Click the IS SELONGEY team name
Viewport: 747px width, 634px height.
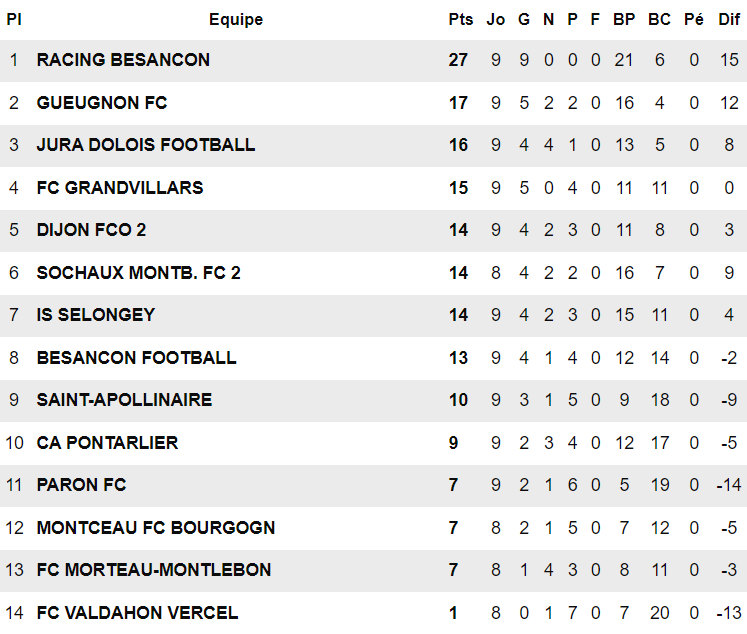click(x=96, y=315)
